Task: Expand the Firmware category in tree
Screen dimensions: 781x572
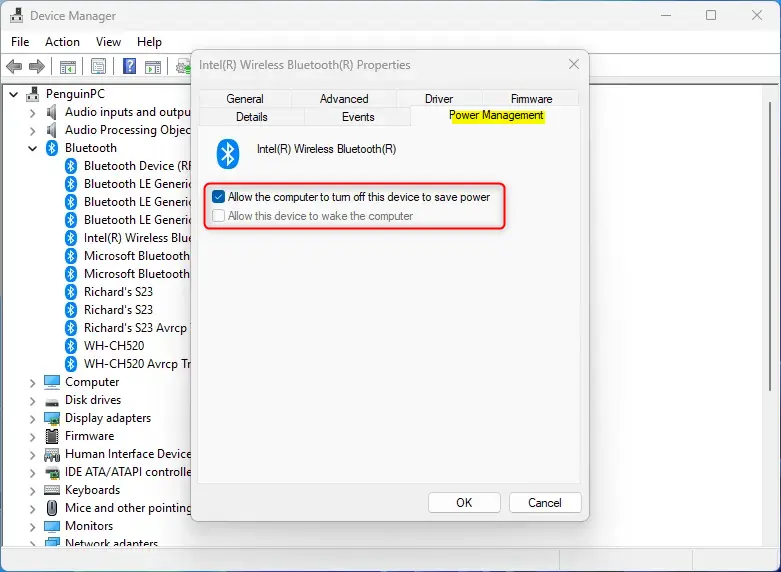Action: pos(32,436)
